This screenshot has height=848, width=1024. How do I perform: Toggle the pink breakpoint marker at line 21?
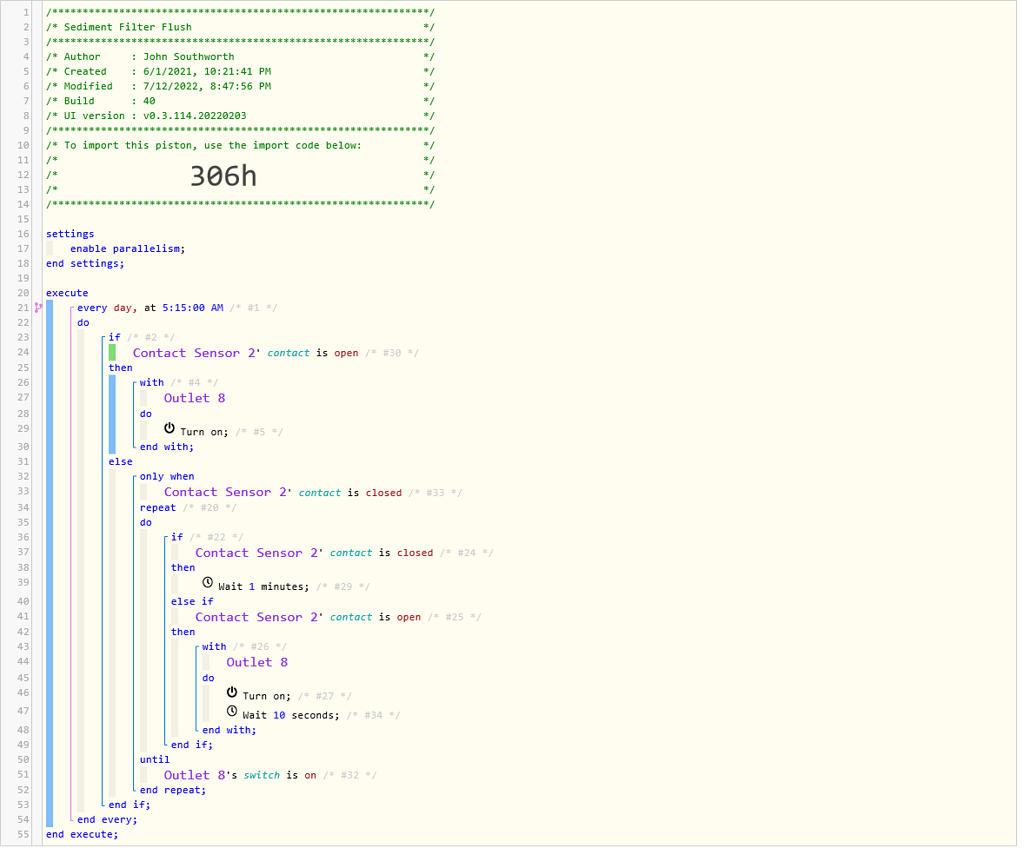point(38,307)
